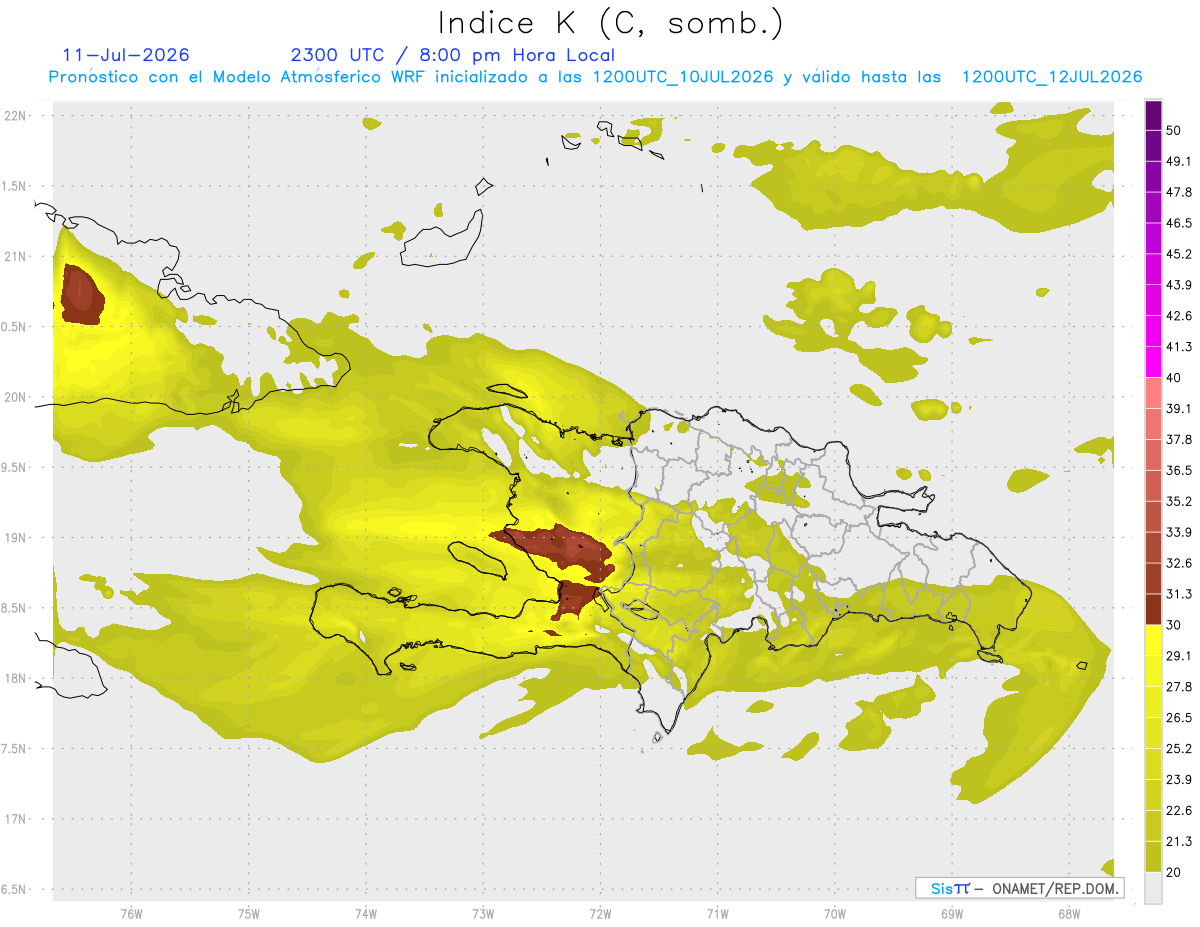Click the colorbar value "32.6"

pyautogui.click(x=1179, y=563)
